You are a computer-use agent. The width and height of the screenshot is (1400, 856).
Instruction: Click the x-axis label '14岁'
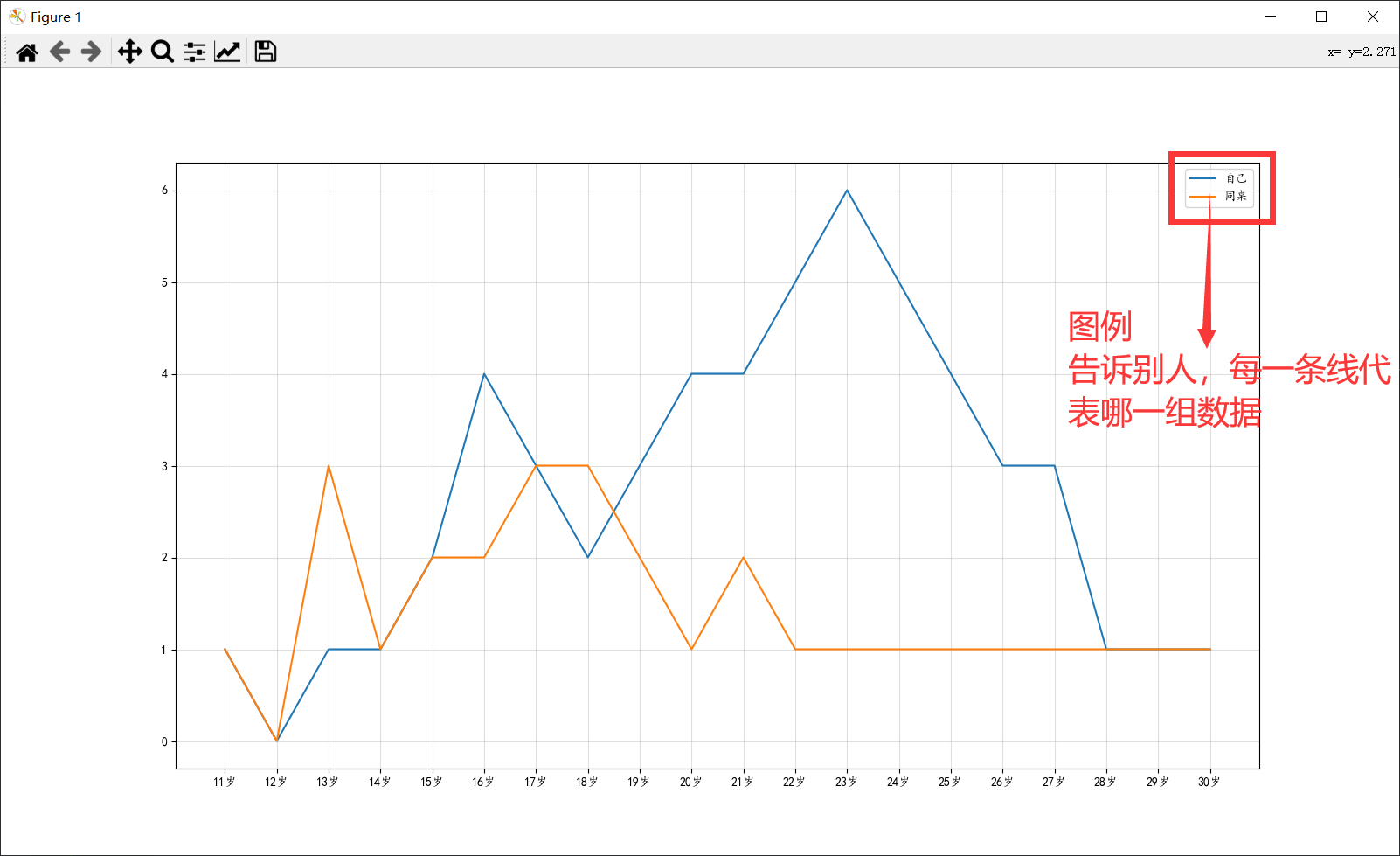click(380, 782)
